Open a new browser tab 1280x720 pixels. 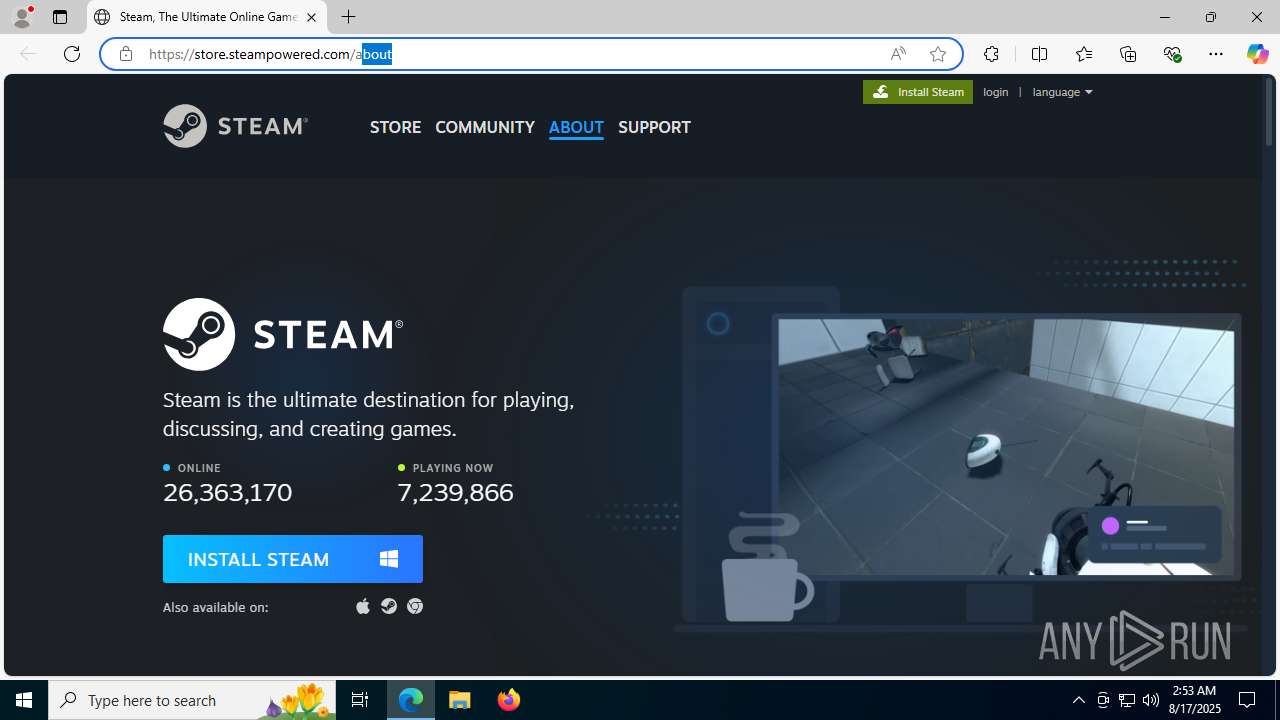pos(348,17)
